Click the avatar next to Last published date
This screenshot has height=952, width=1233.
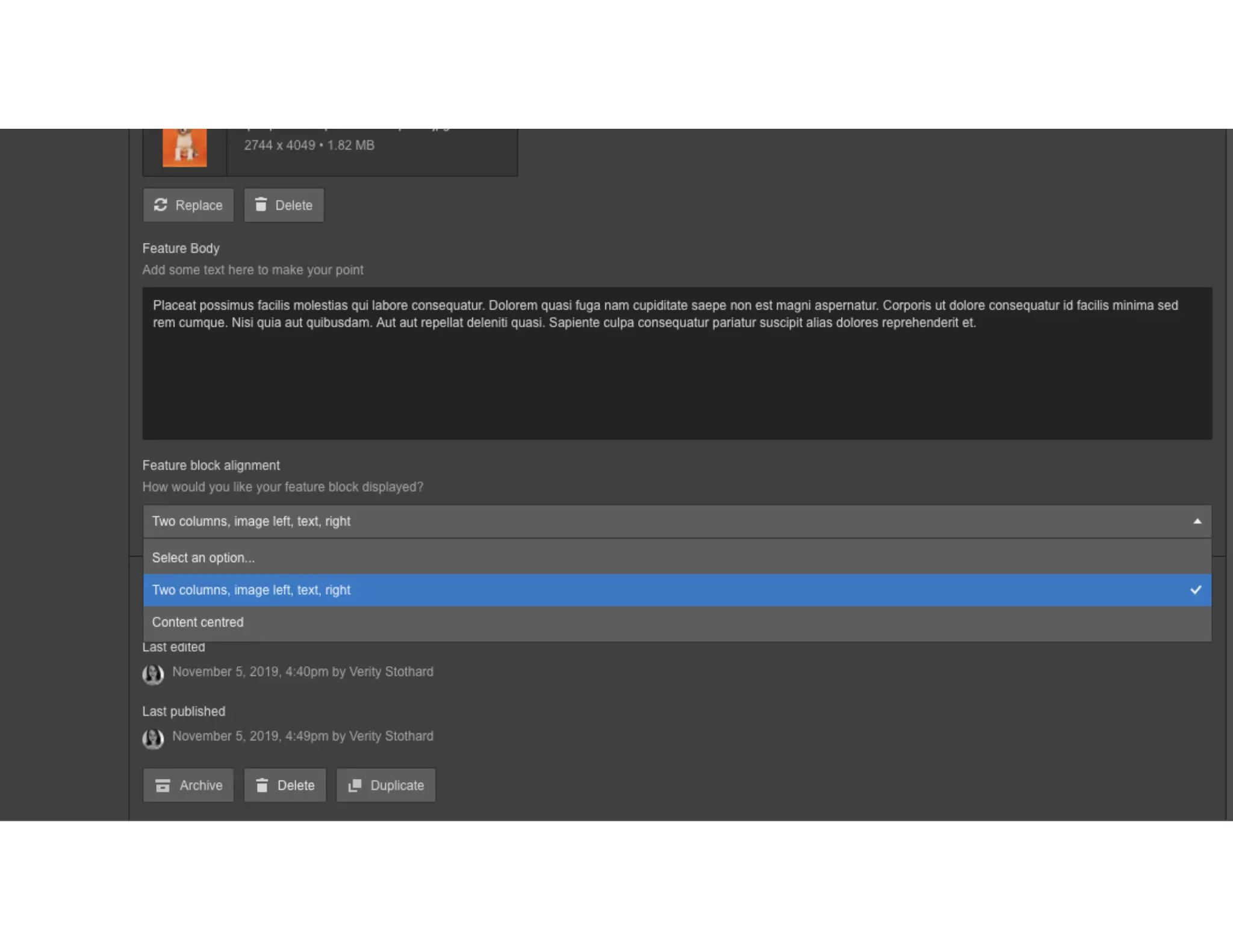(x=153, y=738)
